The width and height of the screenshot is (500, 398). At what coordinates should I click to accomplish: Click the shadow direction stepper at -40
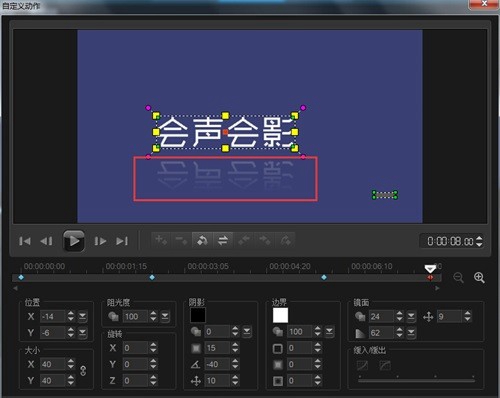[x=235, y=364]
